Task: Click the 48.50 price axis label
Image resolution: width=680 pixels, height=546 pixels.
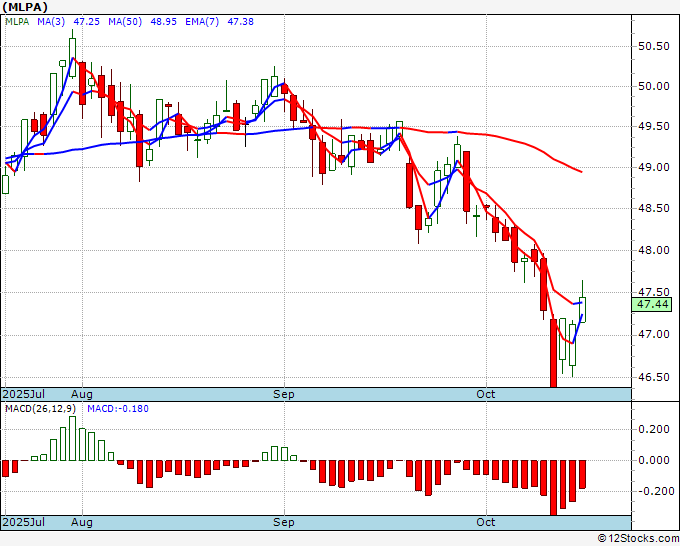Action: (654, 208)
